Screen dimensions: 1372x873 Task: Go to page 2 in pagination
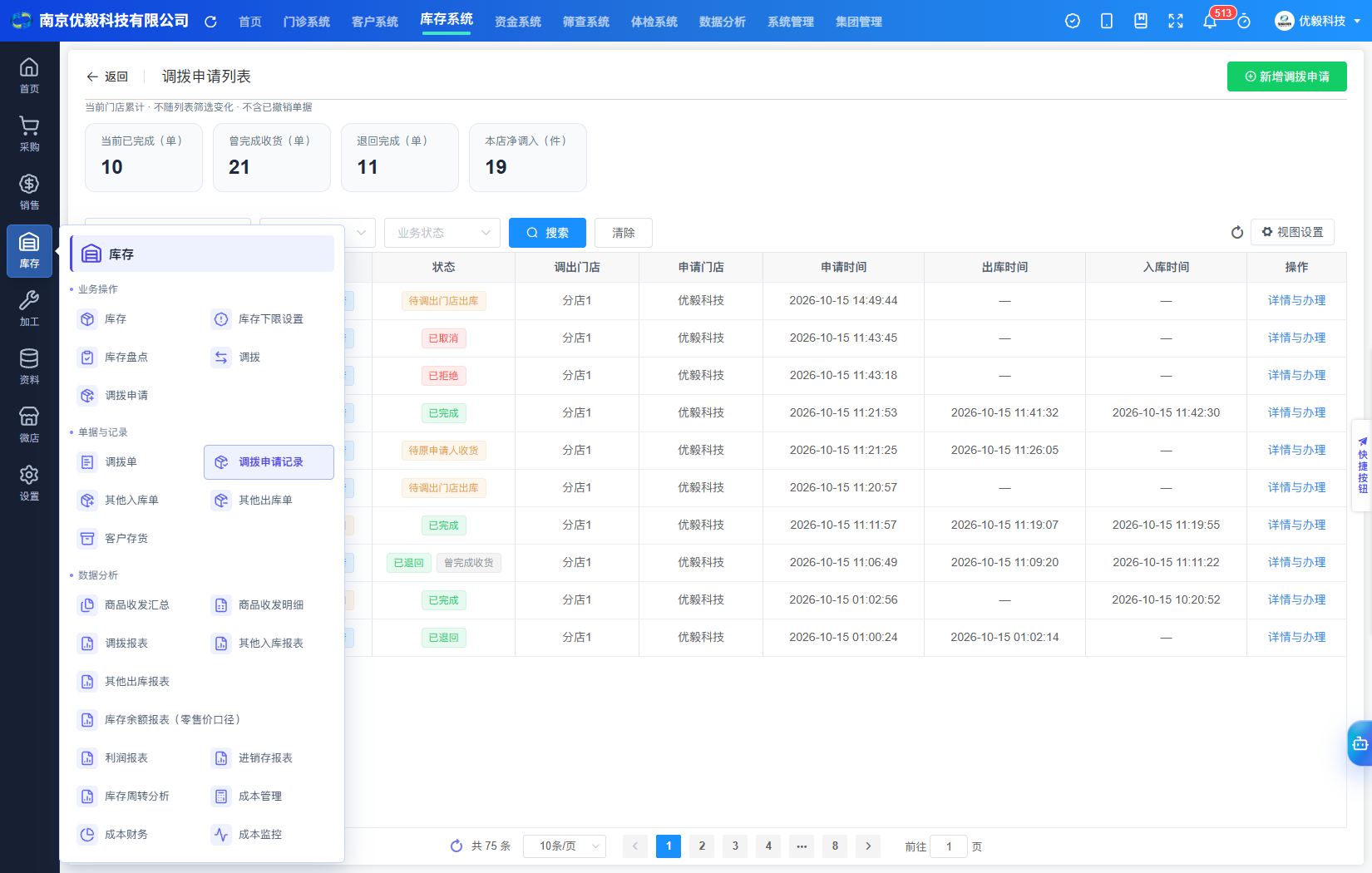point(702,846)
